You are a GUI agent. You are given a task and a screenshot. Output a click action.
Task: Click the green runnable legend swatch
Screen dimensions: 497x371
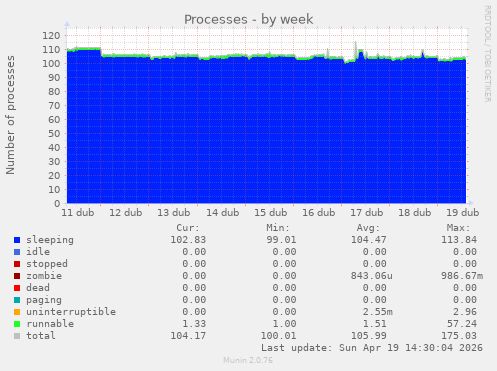tap(17, 324)
